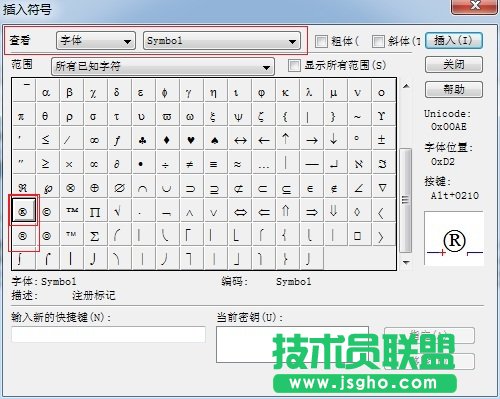This screenshot has height=399, width=500.
Task: Open the Symbol font dropdown
Action: (222, 41)
